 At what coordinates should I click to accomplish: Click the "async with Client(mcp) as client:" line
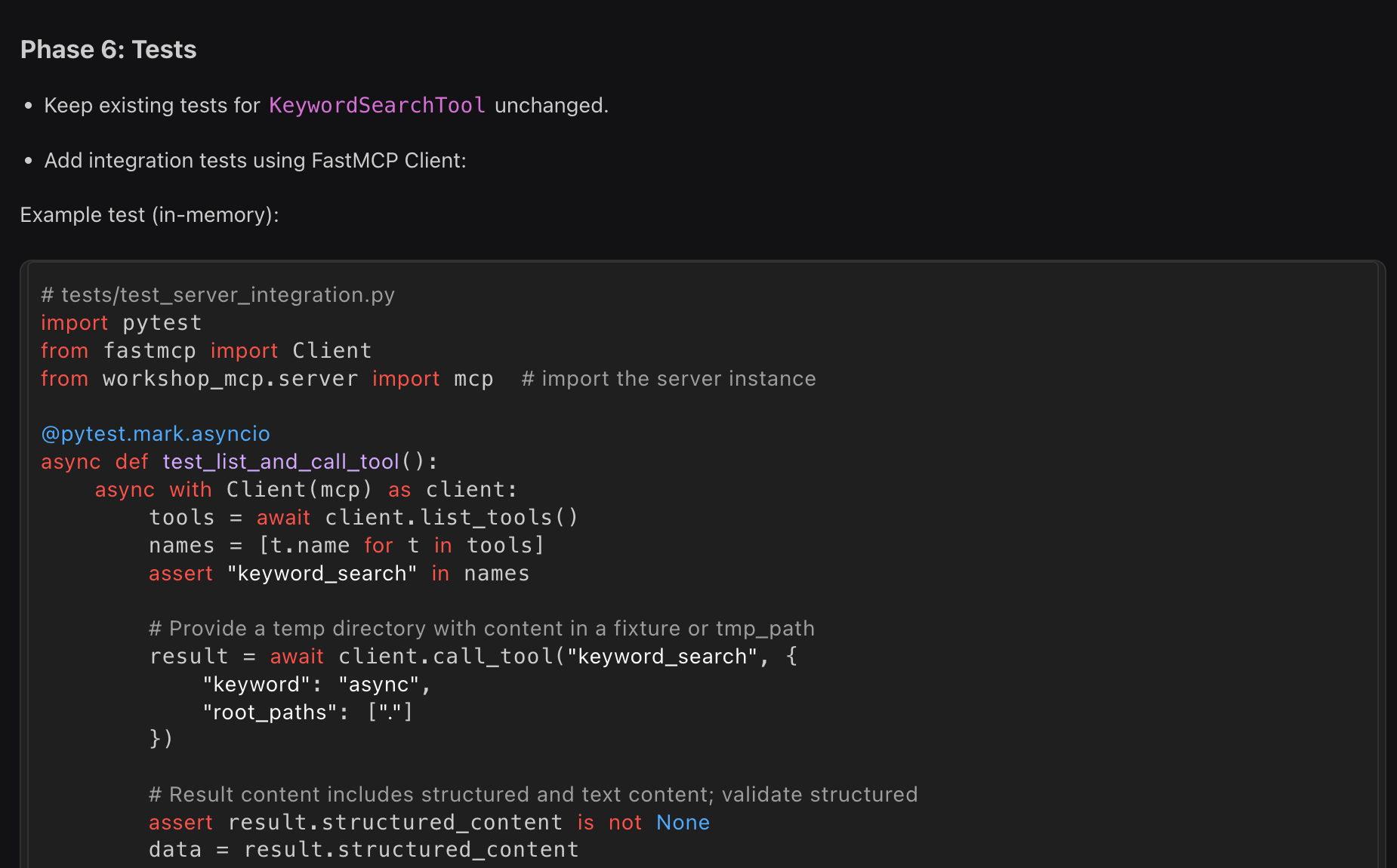(x=306, y=490)
